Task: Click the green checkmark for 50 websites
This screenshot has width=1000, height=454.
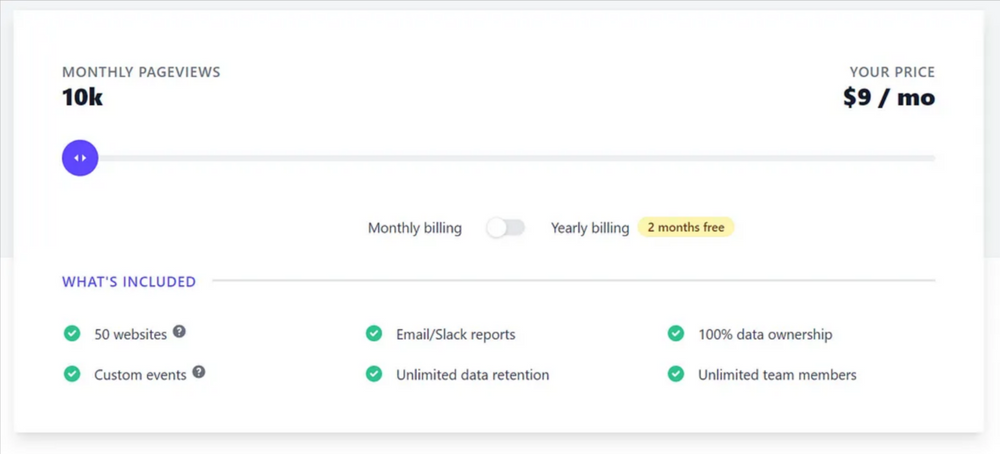Action: click(72, 333)
